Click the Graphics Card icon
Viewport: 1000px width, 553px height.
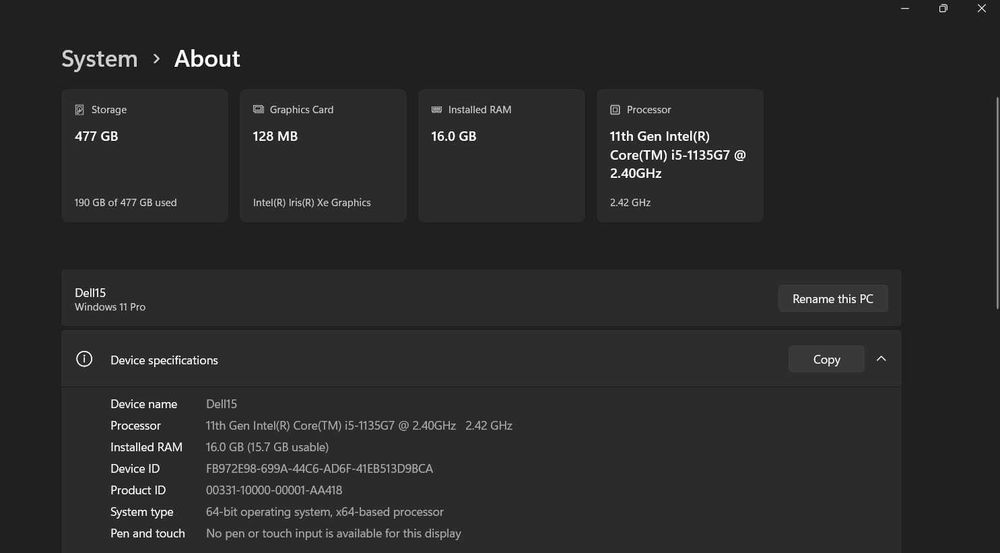click(258, 110)
